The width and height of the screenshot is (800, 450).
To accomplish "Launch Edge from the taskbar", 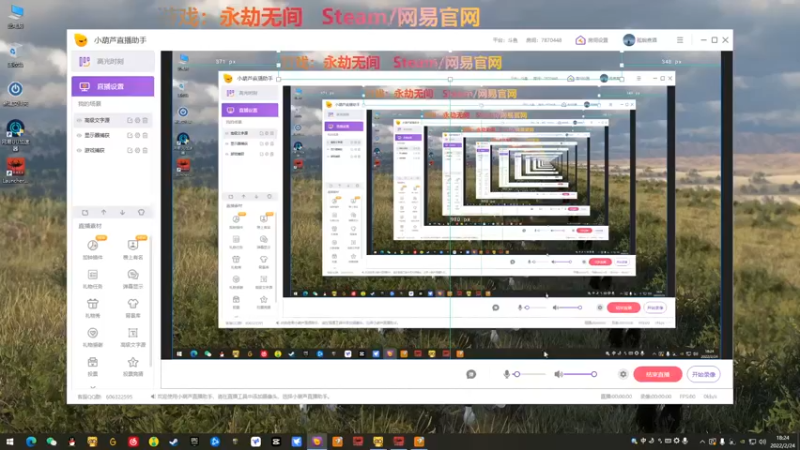I will [x=31, y=442].
